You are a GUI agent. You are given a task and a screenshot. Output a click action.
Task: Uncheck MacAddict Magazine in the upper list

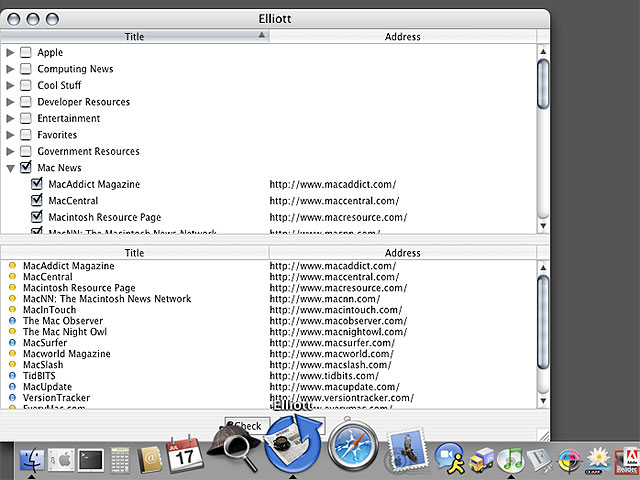pyautogui.click(x=37, y=184)
